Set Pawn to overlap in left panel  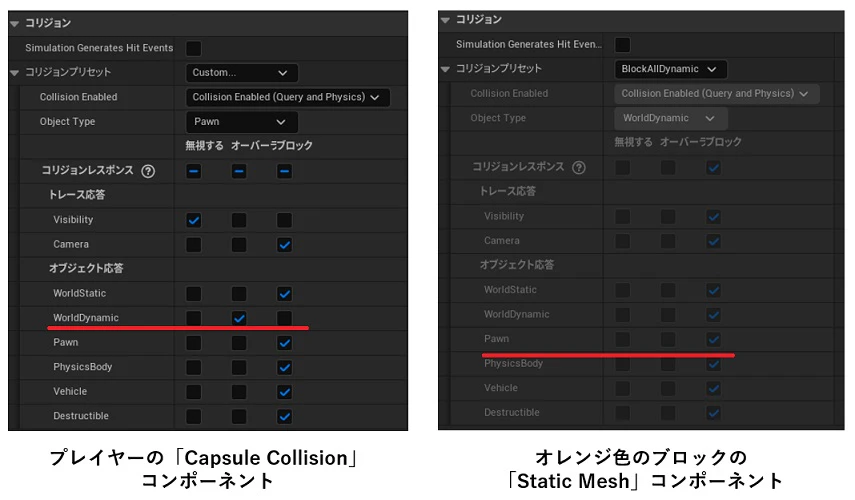239,343
